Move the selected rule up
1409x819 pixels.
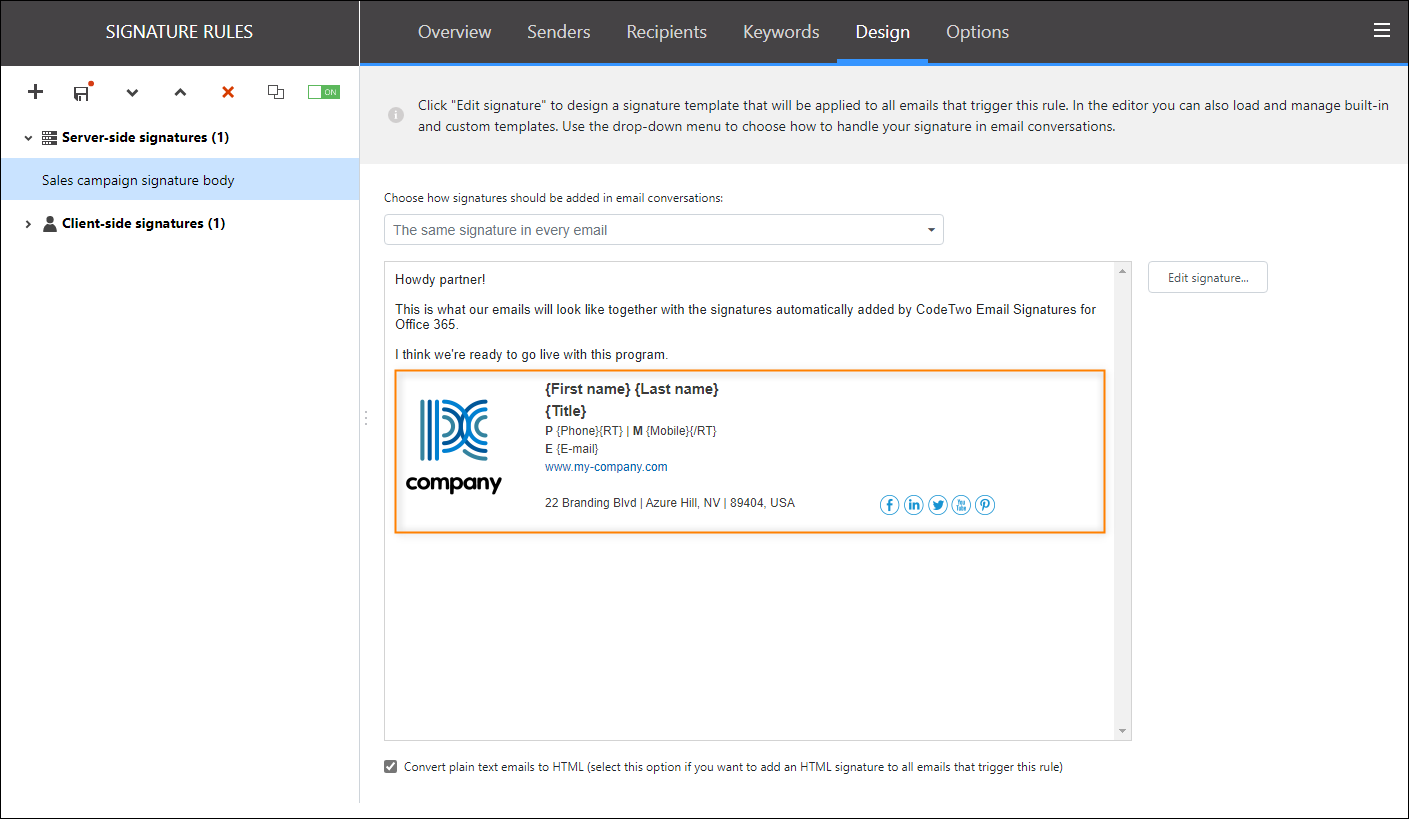(180, 92)
